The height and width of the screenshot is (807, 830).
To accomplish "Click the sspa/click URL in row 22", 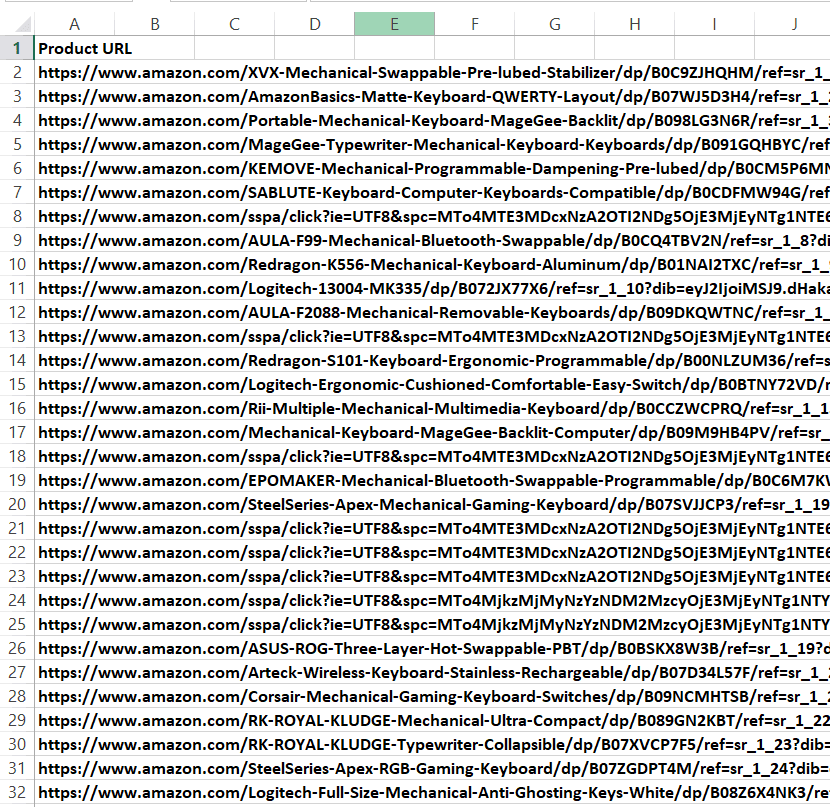I will tap(432, 552).
